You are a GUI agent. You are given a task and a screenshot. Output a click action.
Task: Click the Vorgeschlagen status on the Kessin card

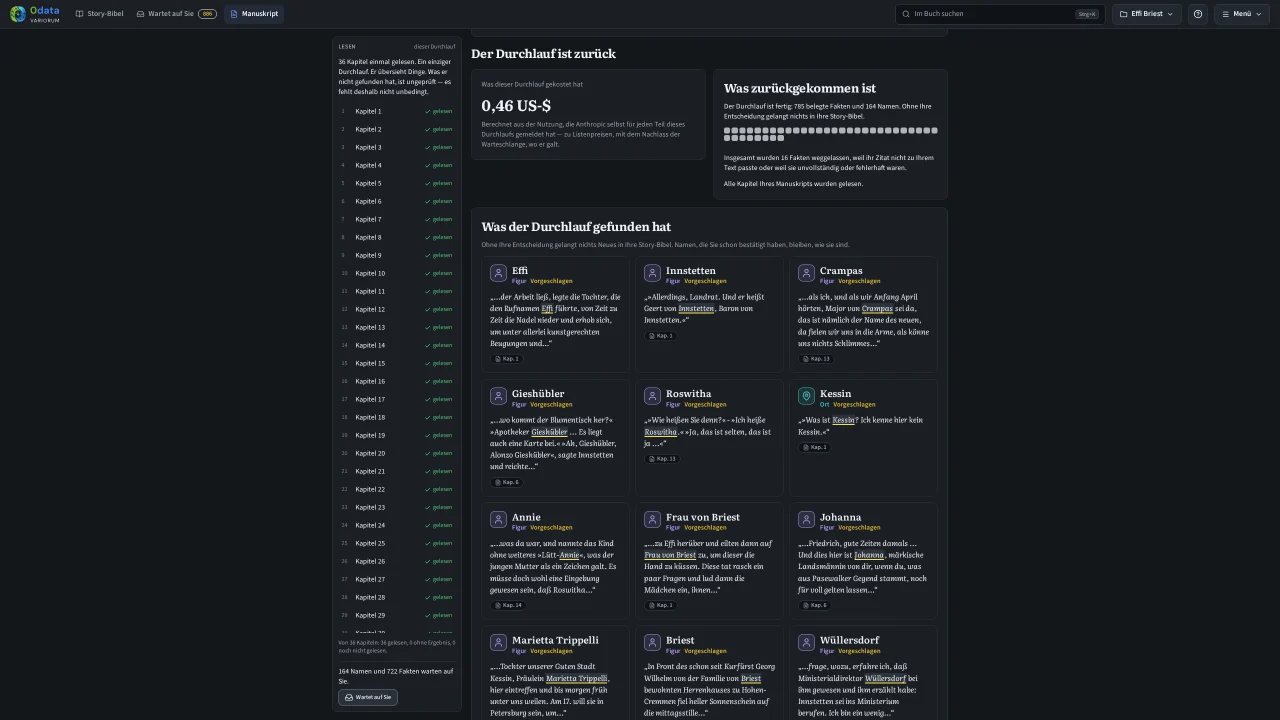854,405
